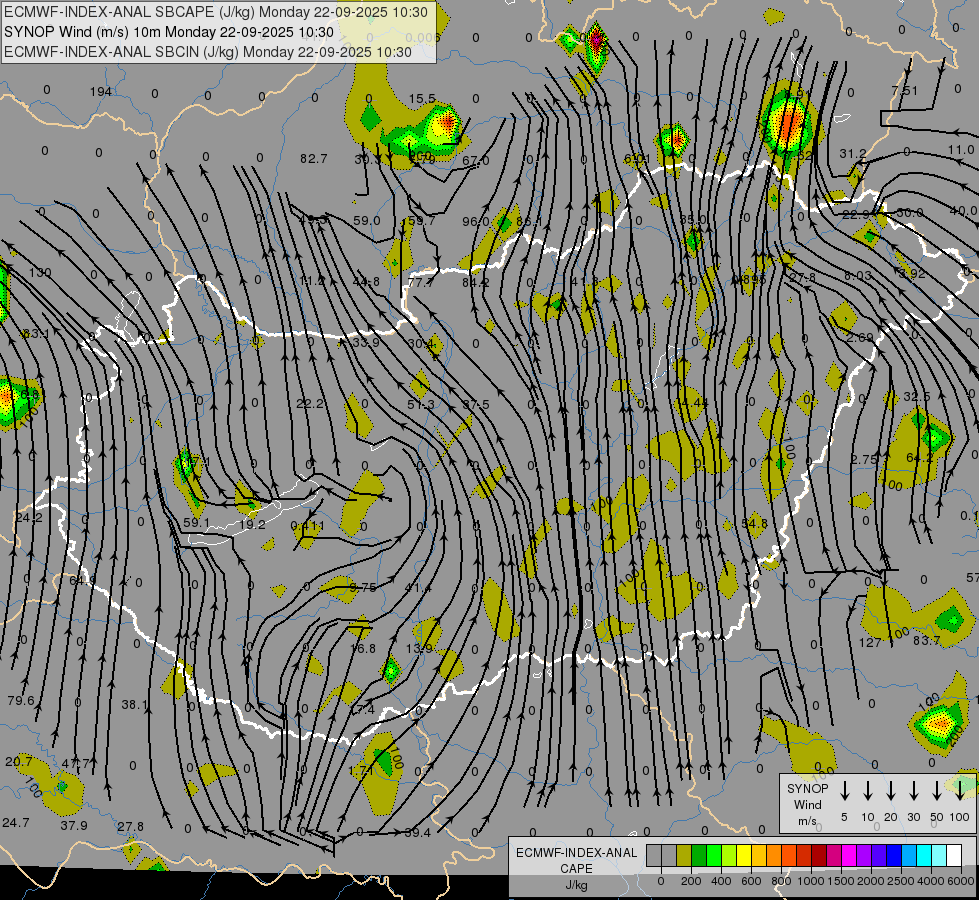Click the map value 41.4
Image resolution: width=979 pixels, height=900 pixels.
(x=418, y=588)
